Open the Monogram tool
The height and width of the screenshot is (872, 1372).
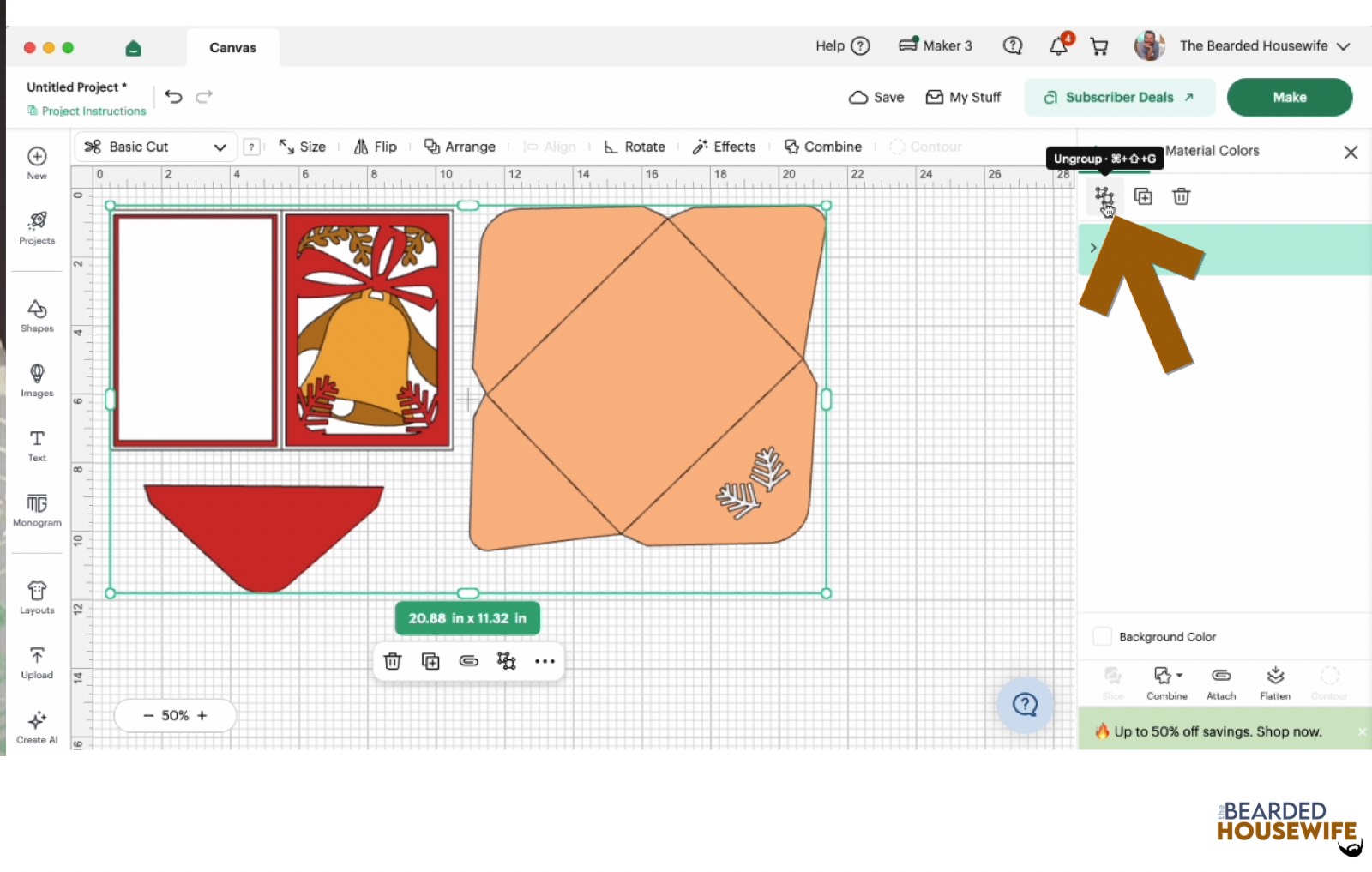tap(37, 510)
